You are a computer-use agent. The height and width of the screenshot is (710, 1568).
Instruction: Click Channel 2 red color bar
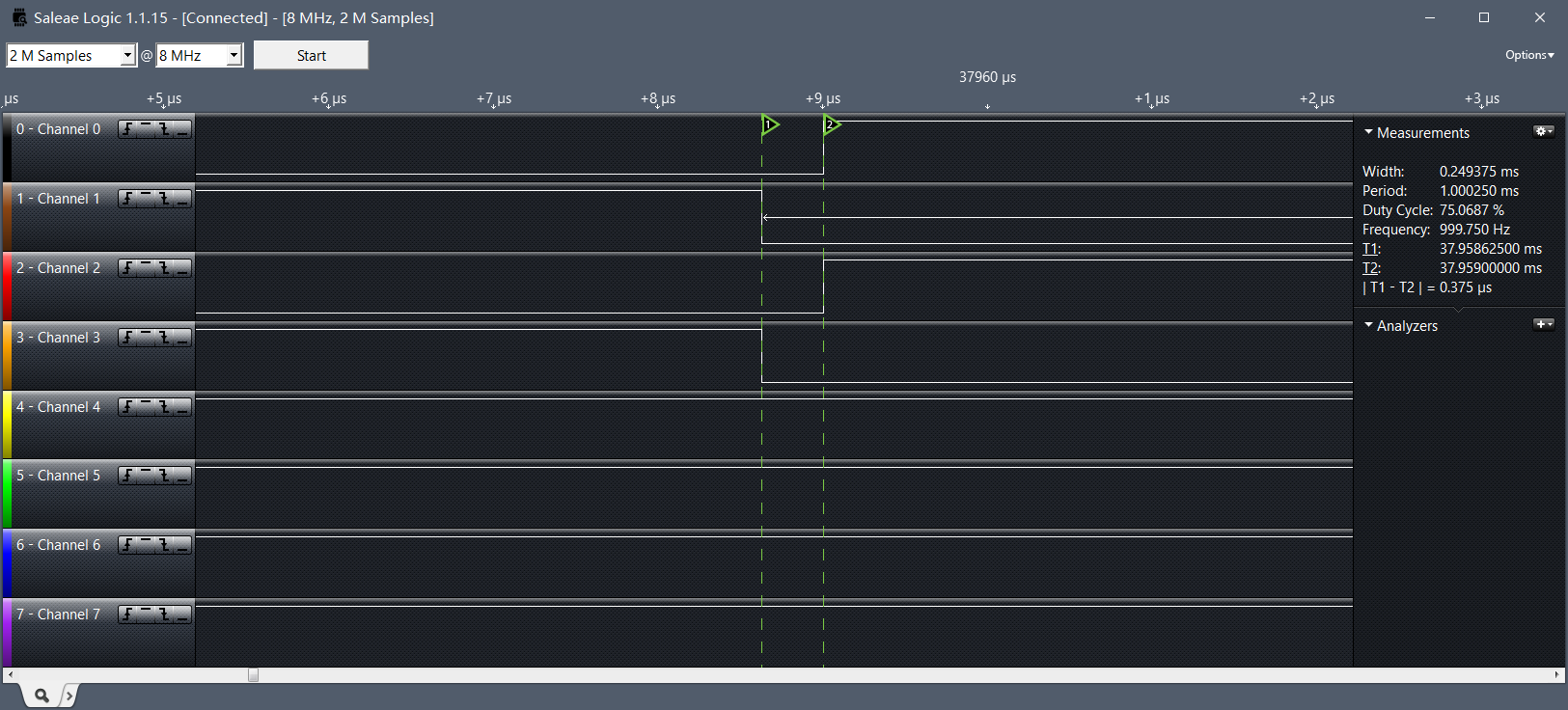point(7,287)
